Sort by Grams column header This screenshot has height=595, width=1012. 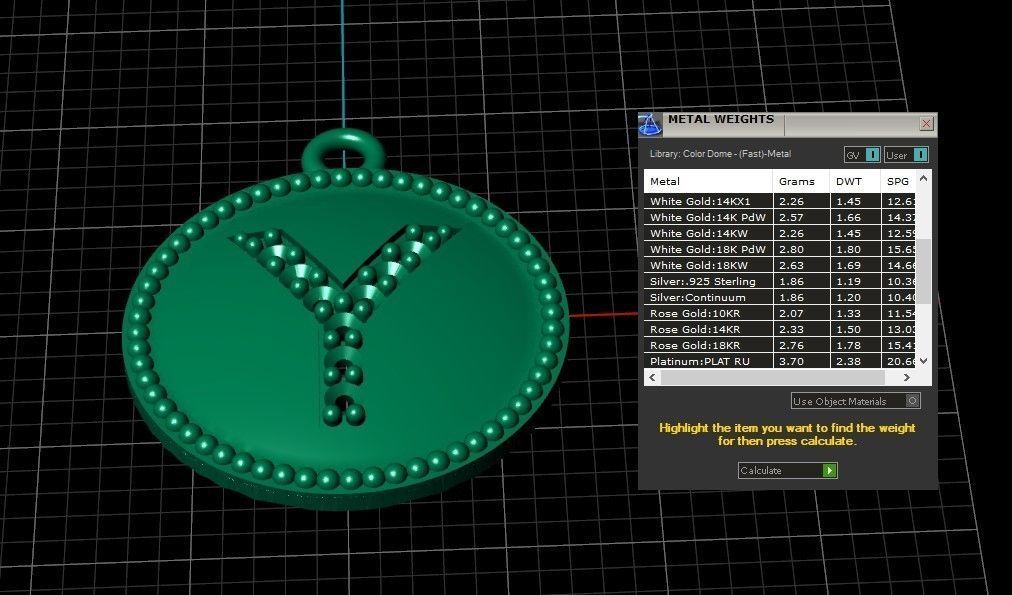point(801,181)
